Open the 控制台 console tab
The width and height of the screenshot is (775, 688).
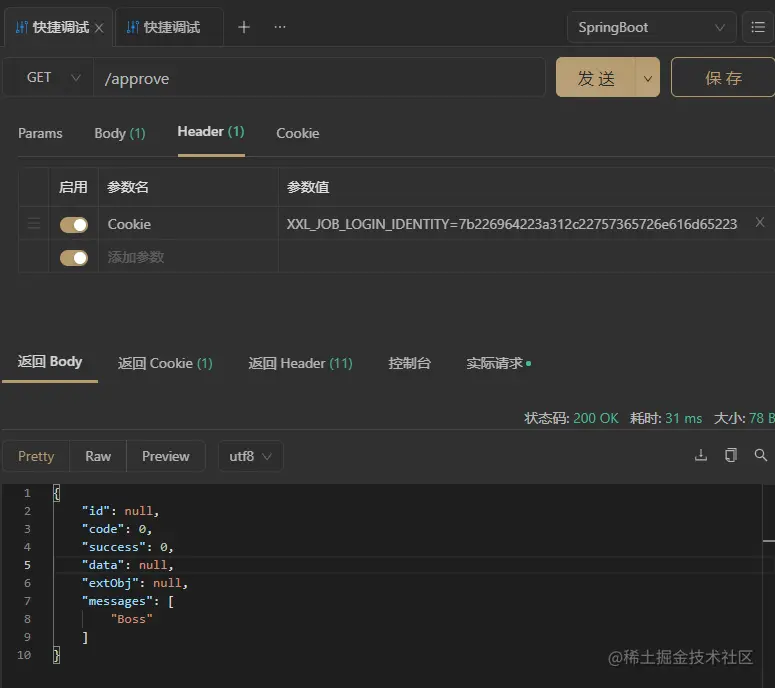(409, 364)
